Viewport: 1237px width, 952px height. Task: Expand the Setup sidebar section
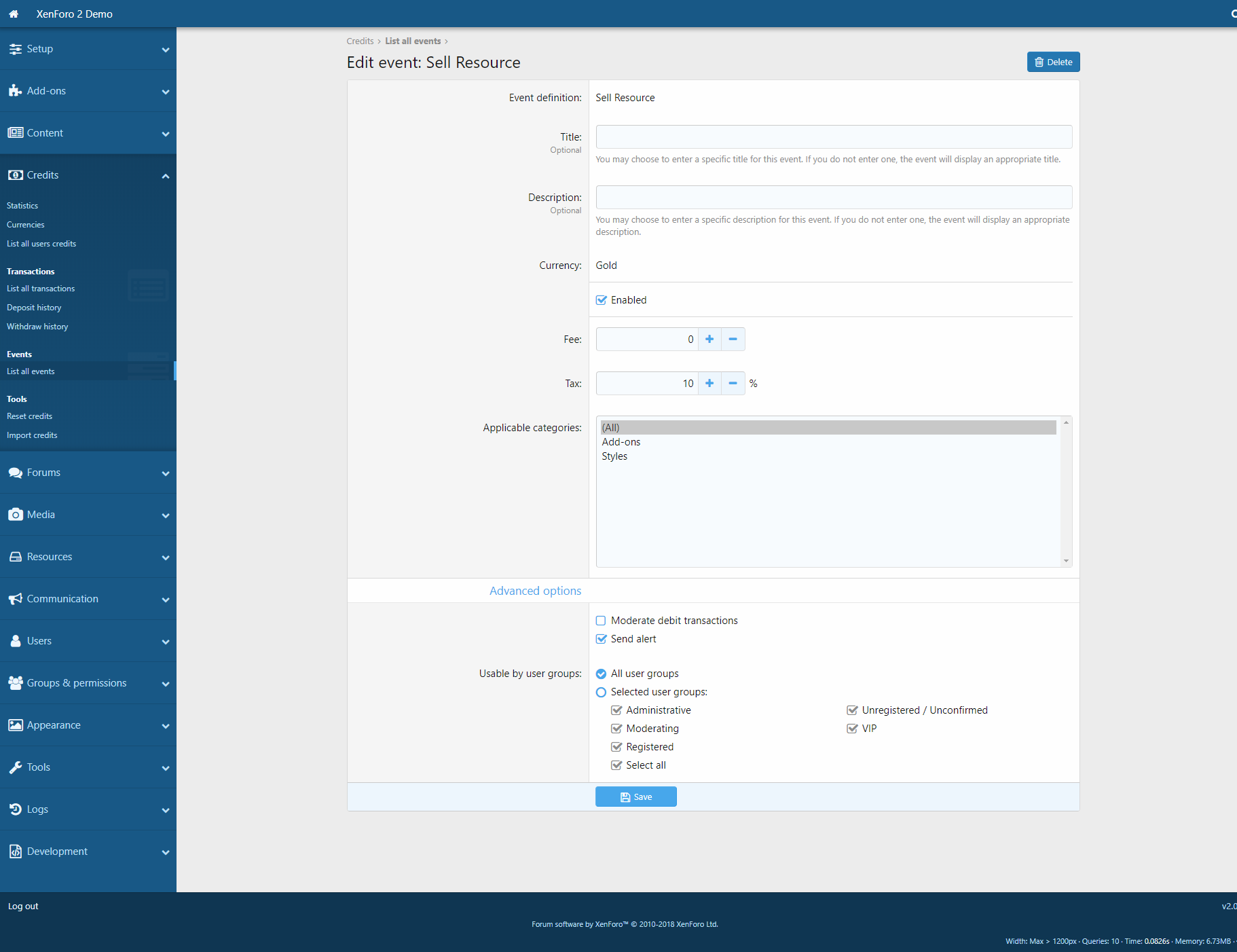(x=165, y=50)
